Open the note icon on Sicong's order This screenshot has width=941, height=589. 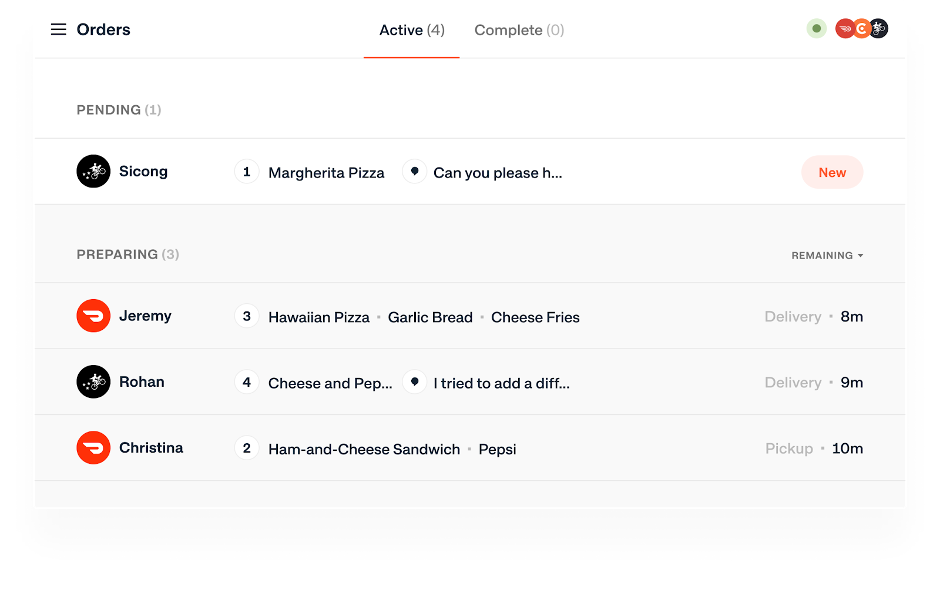click(x=414, y=172)
